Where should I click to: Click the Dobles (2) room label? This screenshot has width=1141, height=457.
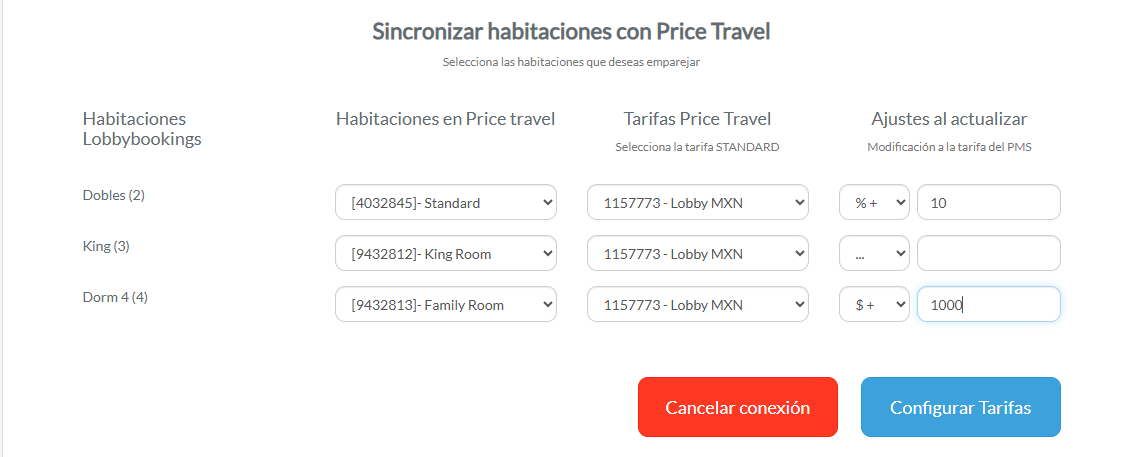coord(113,195)
